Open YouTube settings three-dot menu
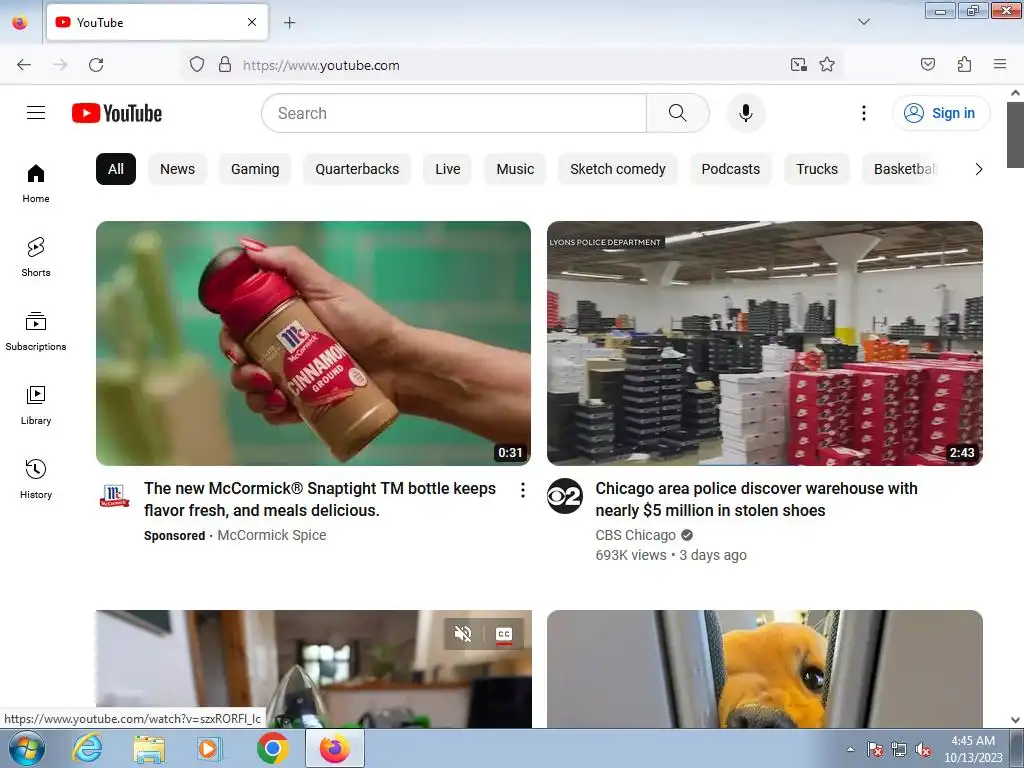Viewport: 1024px width, 768px height. [863, 113]
